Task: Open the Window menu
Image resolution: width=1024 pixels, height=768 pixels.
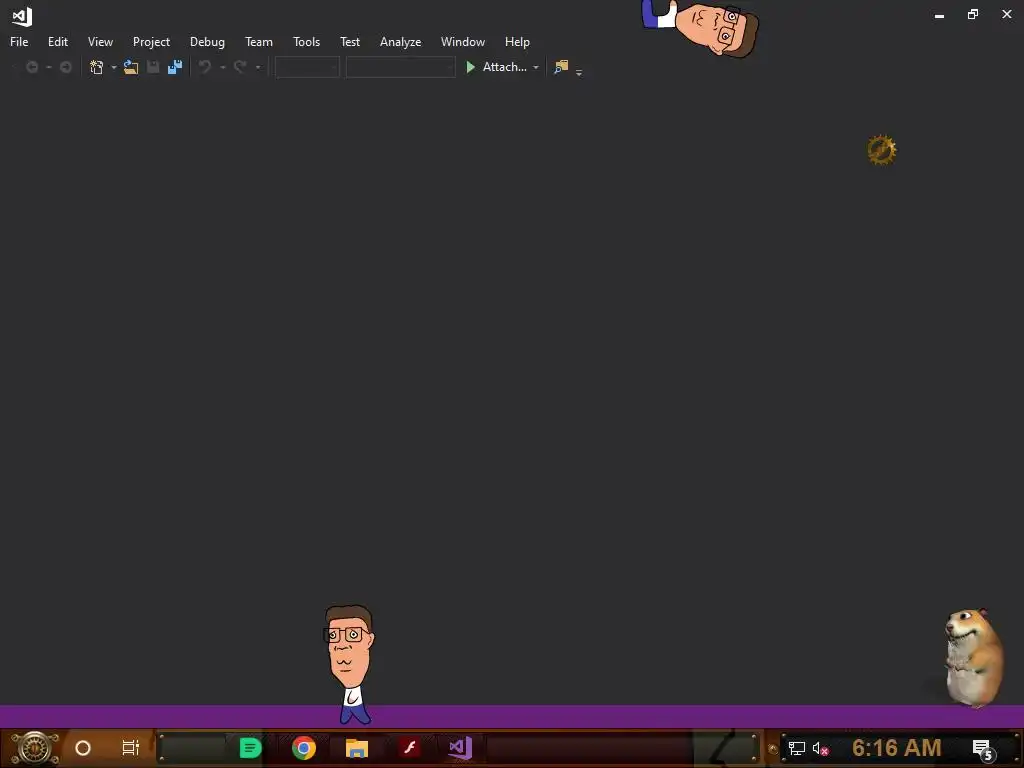Action: 462,42
